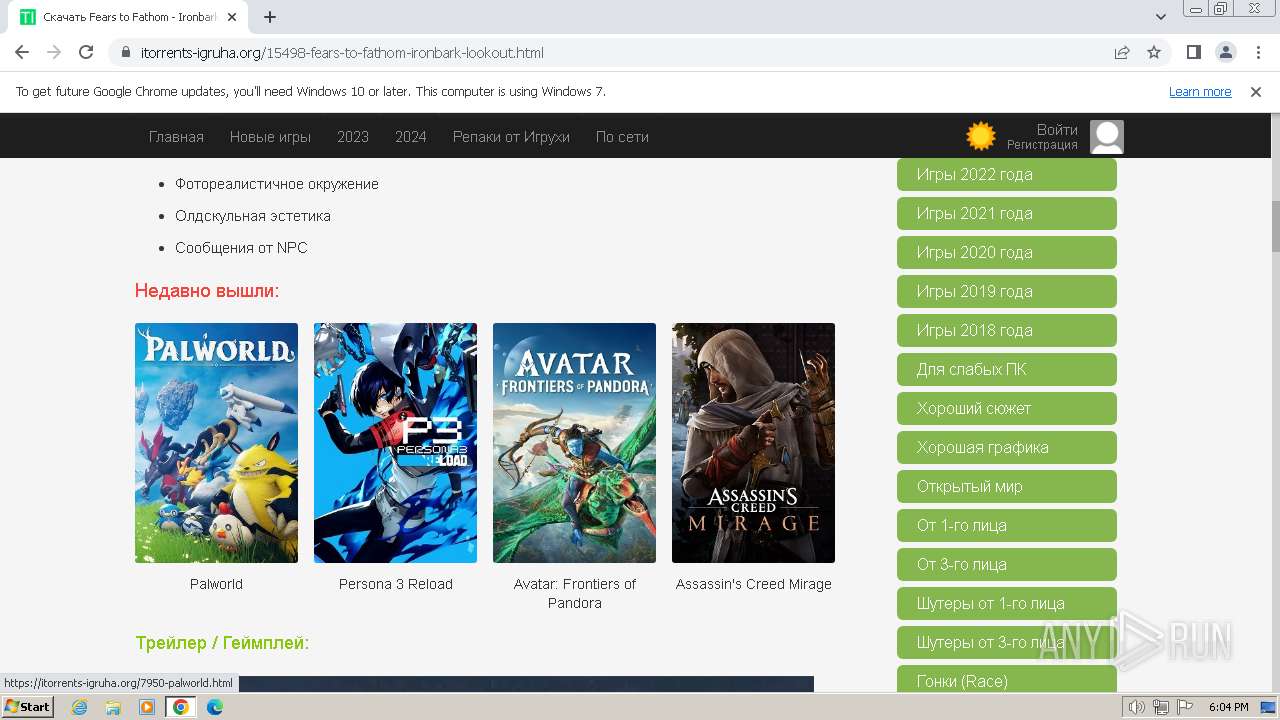Select the Игры 2022 года category
Viewport: 1280px width, 720px height.
(x=1007, y=174)
